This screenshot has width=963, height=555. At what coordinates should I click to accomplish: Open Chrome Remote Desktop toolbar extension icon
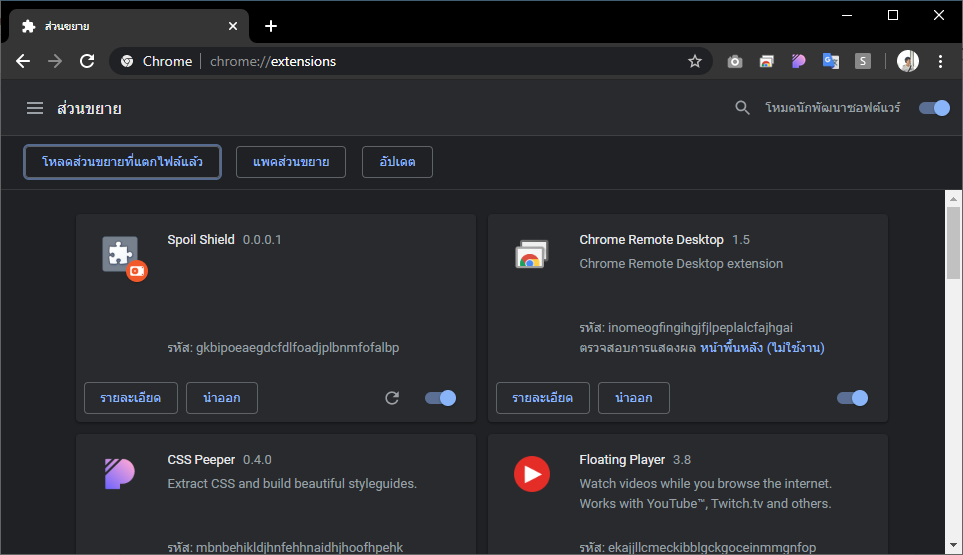(766, 61)
